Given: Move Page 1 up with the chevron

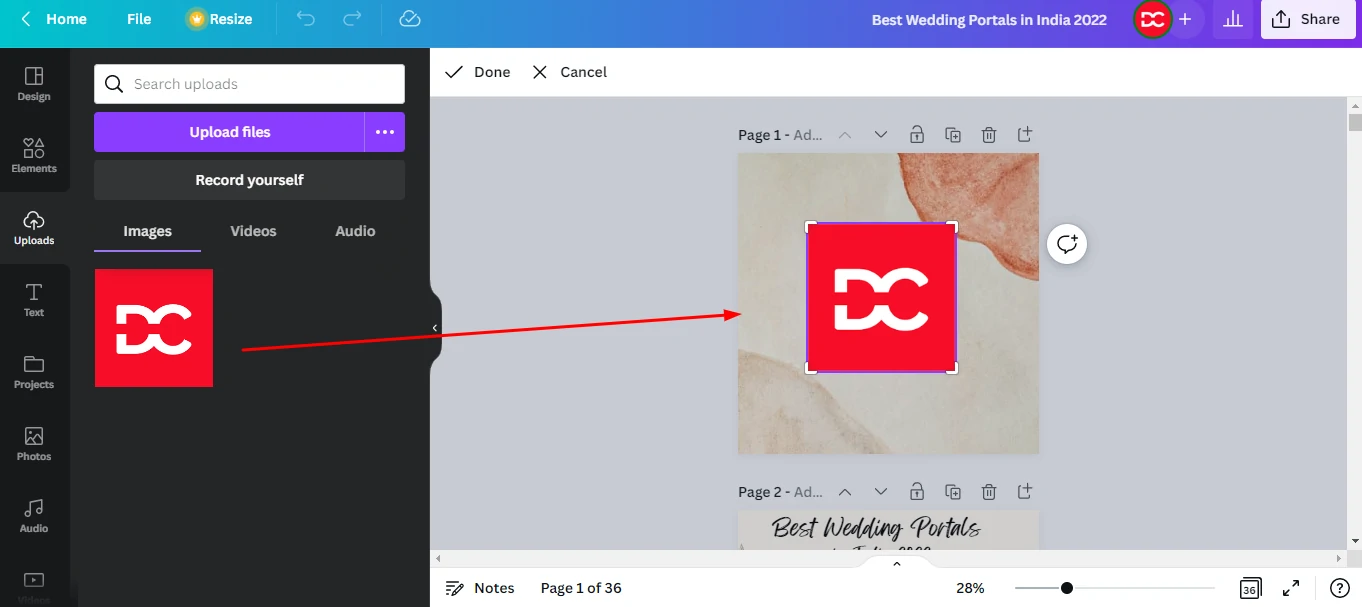Looking at the screenshot, I should pos(845,134).
